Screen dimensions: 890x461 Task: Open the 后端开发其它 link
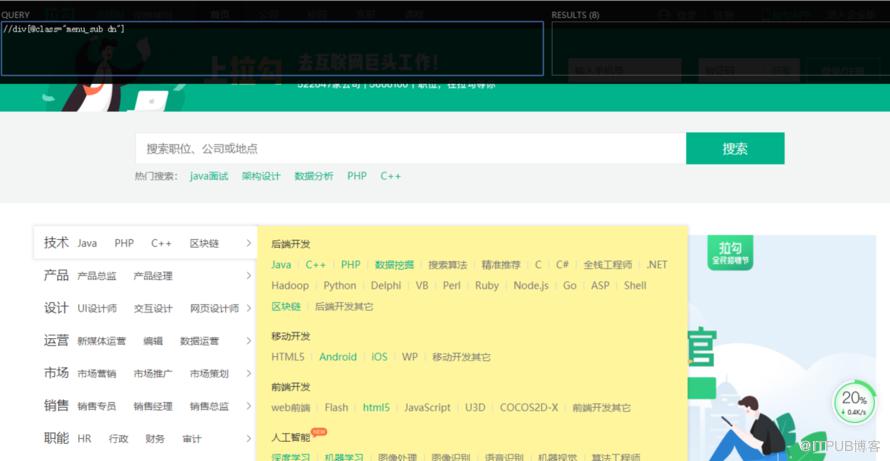tap(344, 307)
